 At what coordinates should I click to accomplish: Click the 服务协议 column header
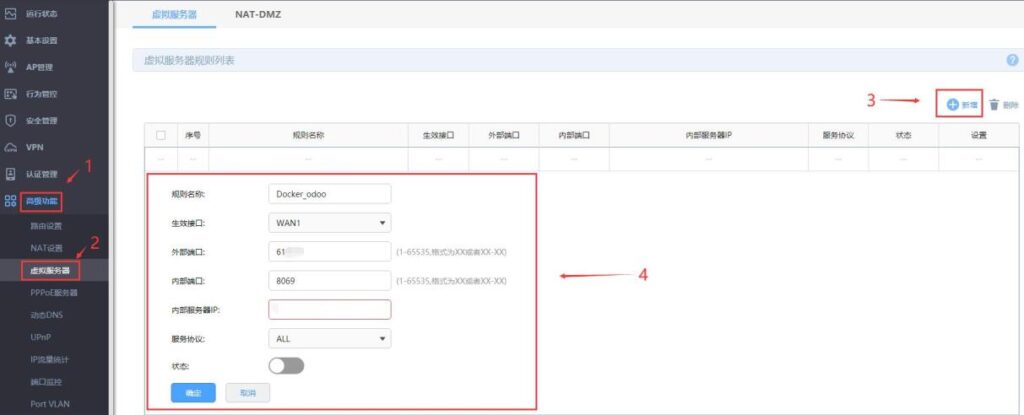[839, 135]
